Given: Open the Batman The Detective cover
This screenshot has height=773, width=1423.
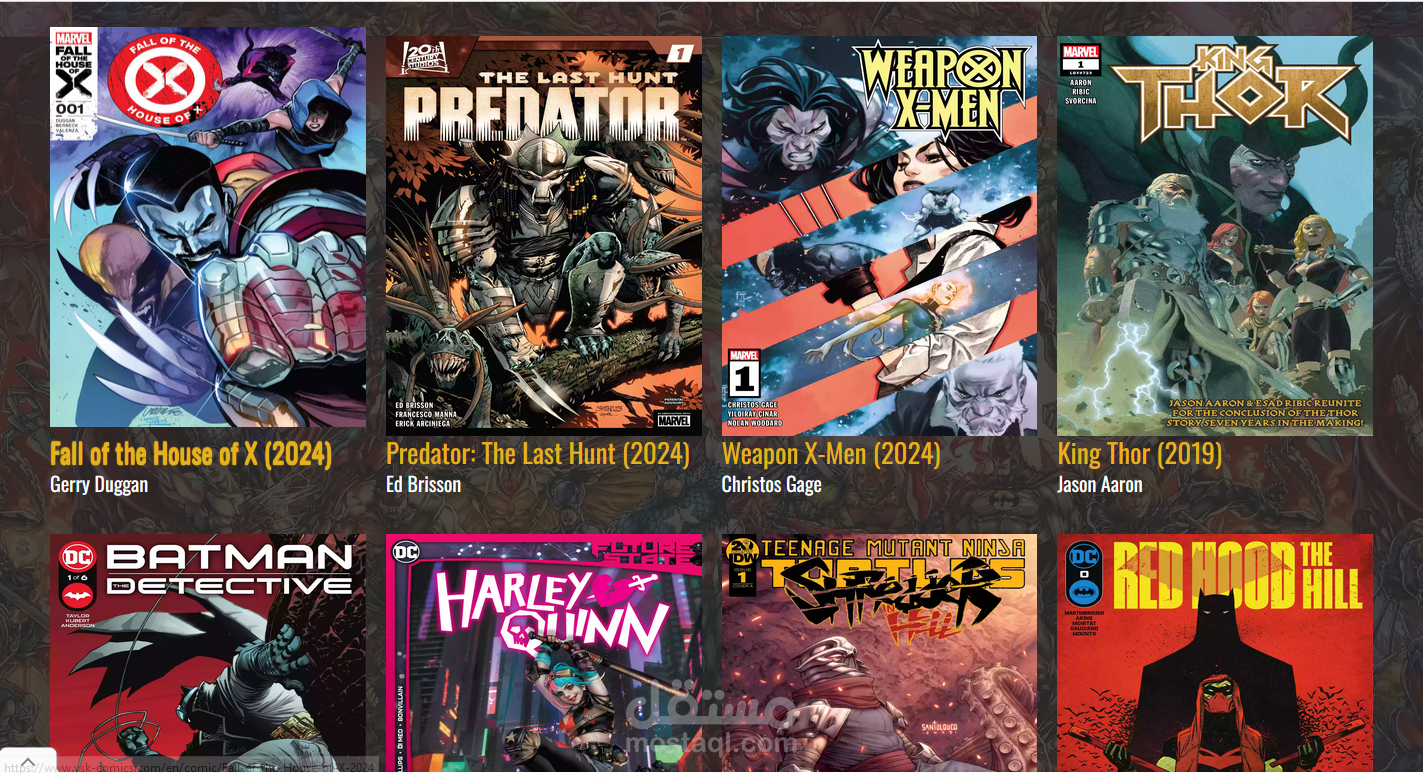Looking at the screenshot, I should pyautogui.click(x=208, y=653).
